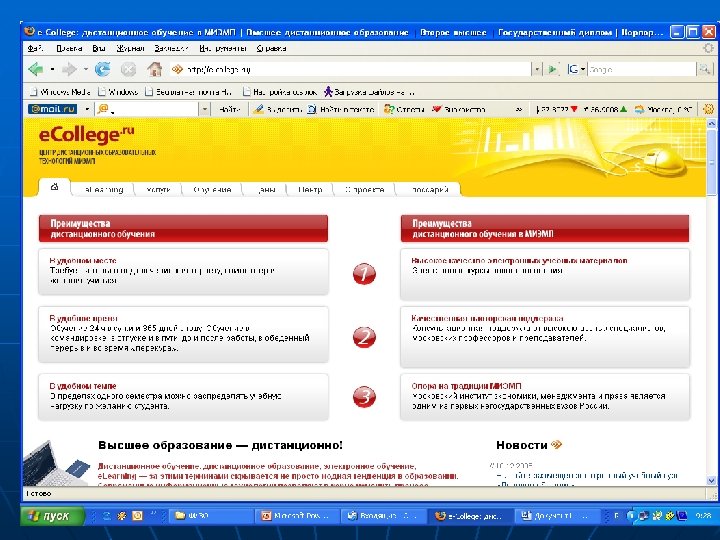The height and width of the screenshot is (540, 720).
Task: Open the Forward button history dropdown arrow
Action: (x=86, y=69)
